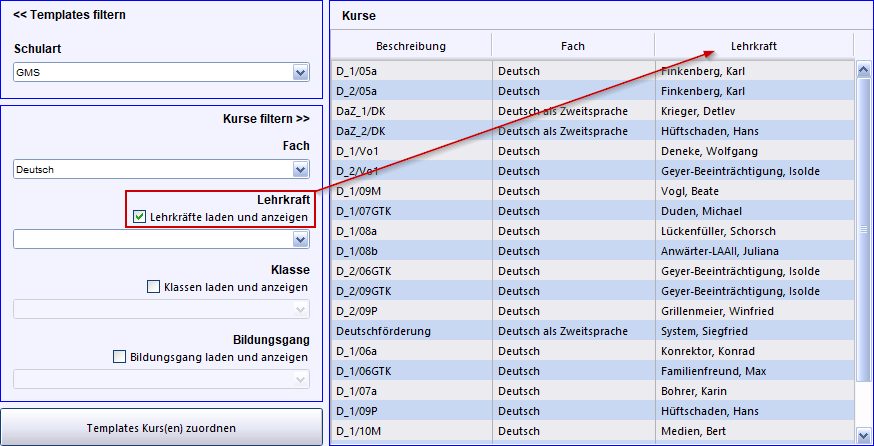Open the empty Lehrkraft dropdown
This screenshot has height=446, width=874.
[300, 239]
